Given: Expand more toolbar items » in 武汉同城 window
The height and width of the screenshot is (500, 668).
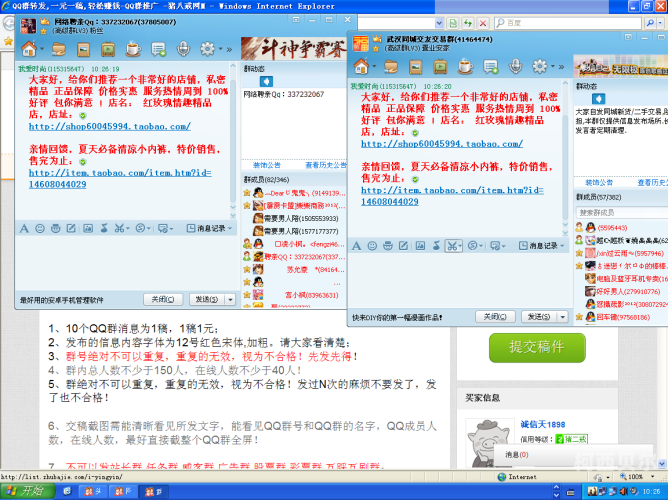Looking at the screenshot, I should tap(561, 67).
